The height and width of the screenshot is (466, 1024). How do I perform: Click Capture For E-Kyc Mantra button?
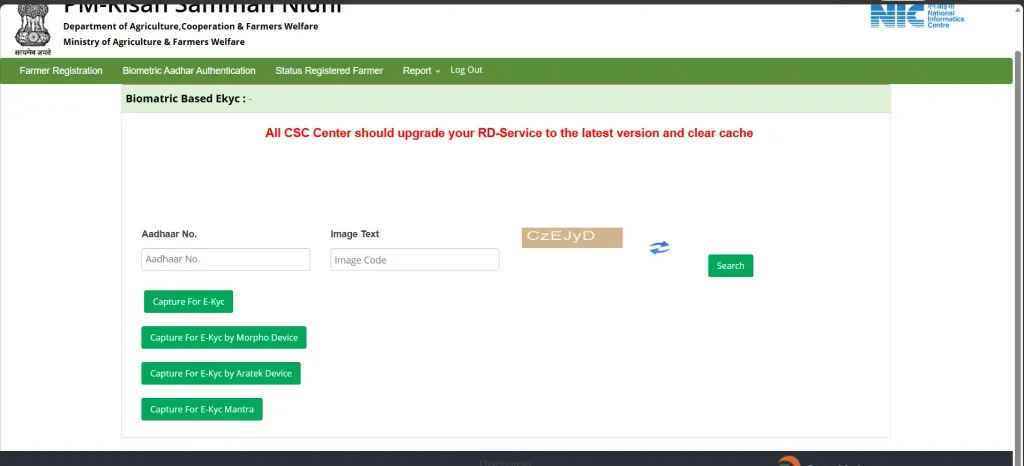point(202,409)
